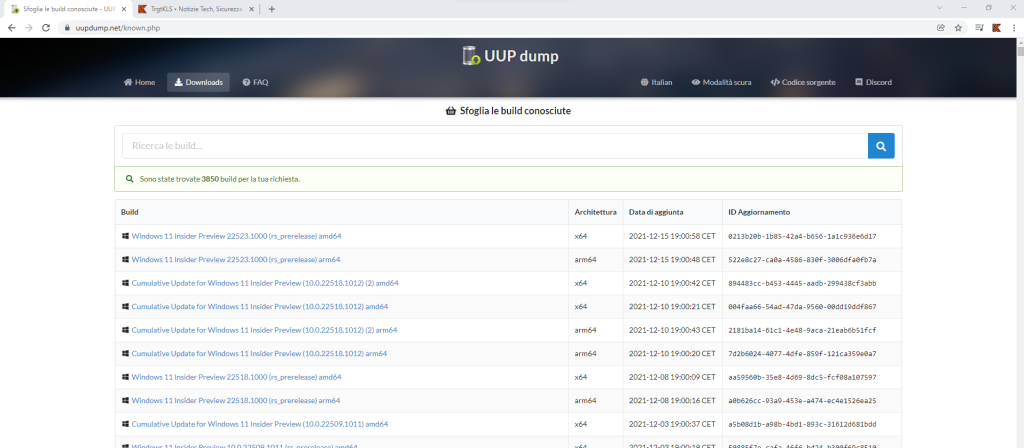Reload the page with browser refresh icon

[x=47, y=28]
